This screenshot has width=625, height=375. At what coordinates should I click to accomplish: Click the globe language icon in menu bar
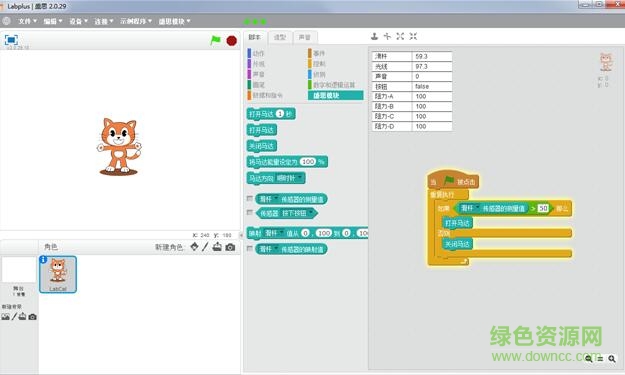pyautogui.click(x=6, y=21)
